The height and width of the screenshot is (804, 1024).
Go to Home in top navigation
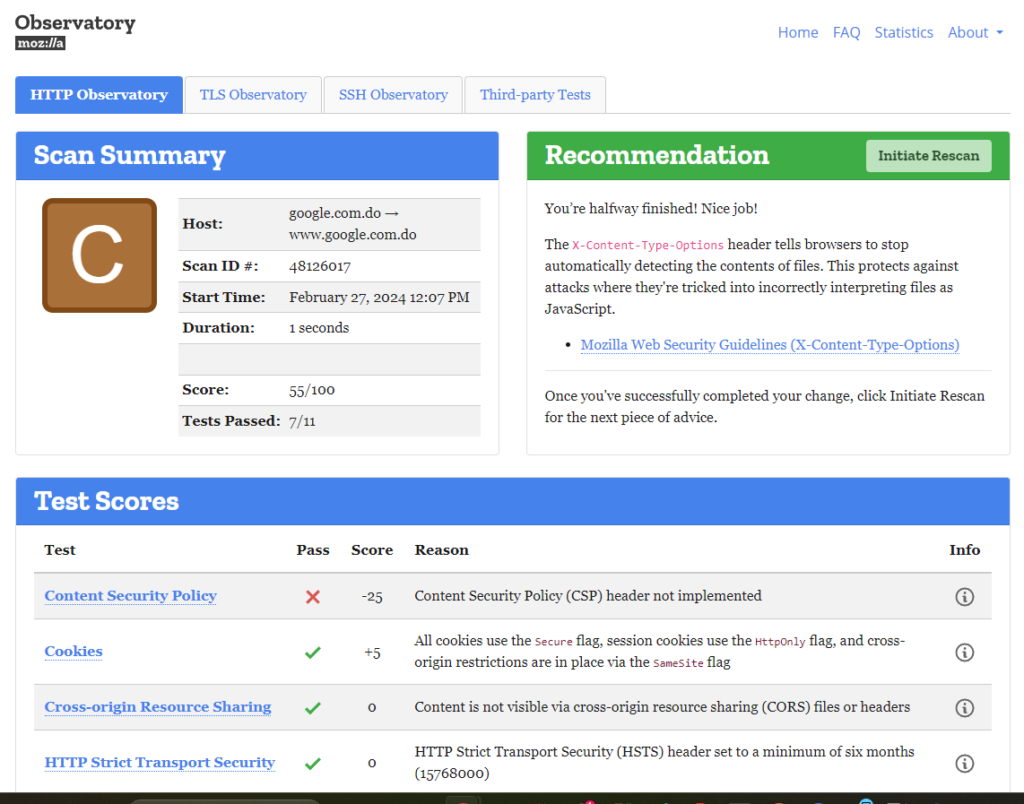click(x=797, y=33)
